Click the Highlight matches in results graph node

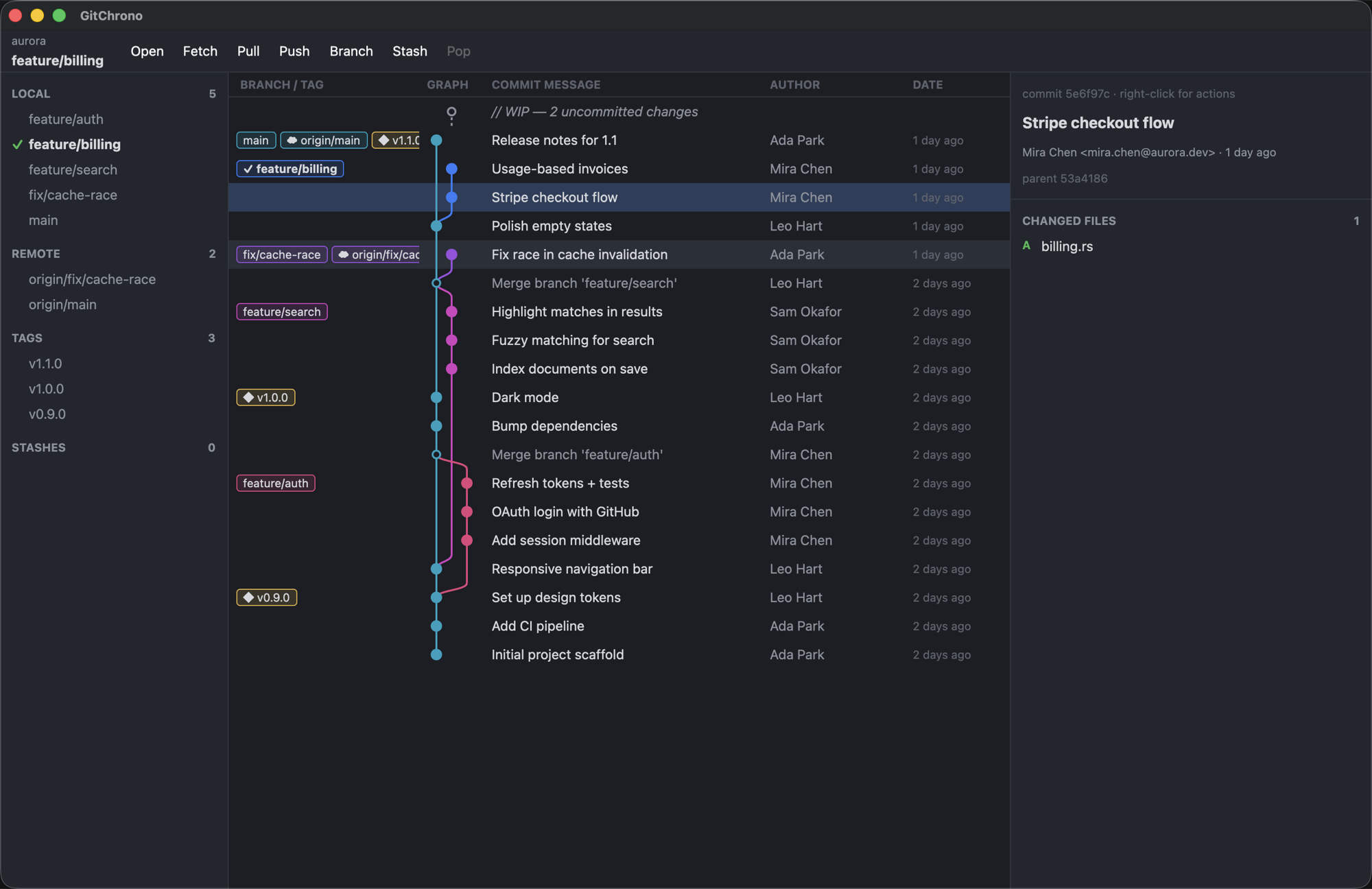pyautogui.click(x=451, y=312)
